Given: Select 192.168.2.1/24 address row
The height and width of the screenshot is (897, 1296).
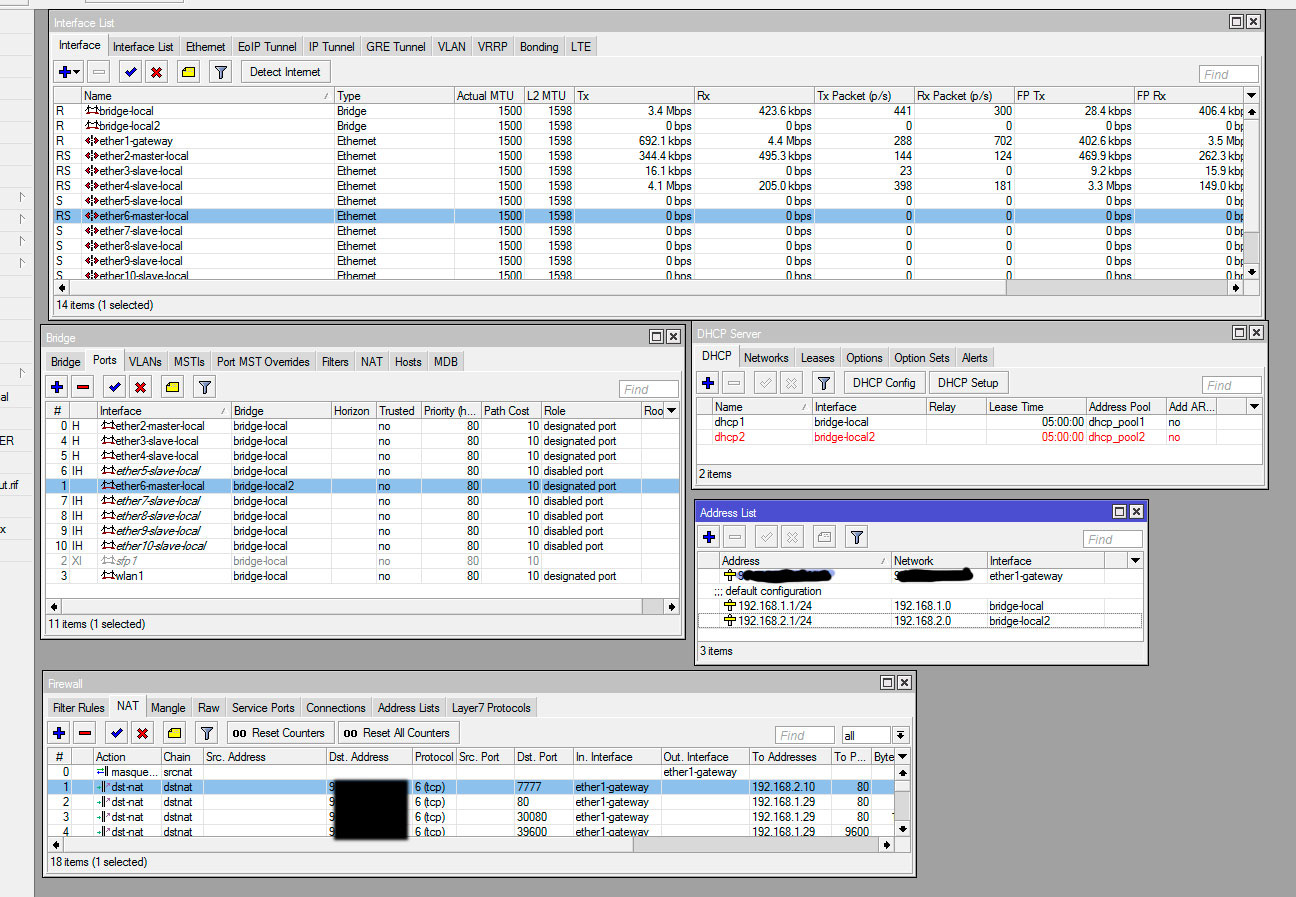Looking at the screenshot, I should (920, 621).
